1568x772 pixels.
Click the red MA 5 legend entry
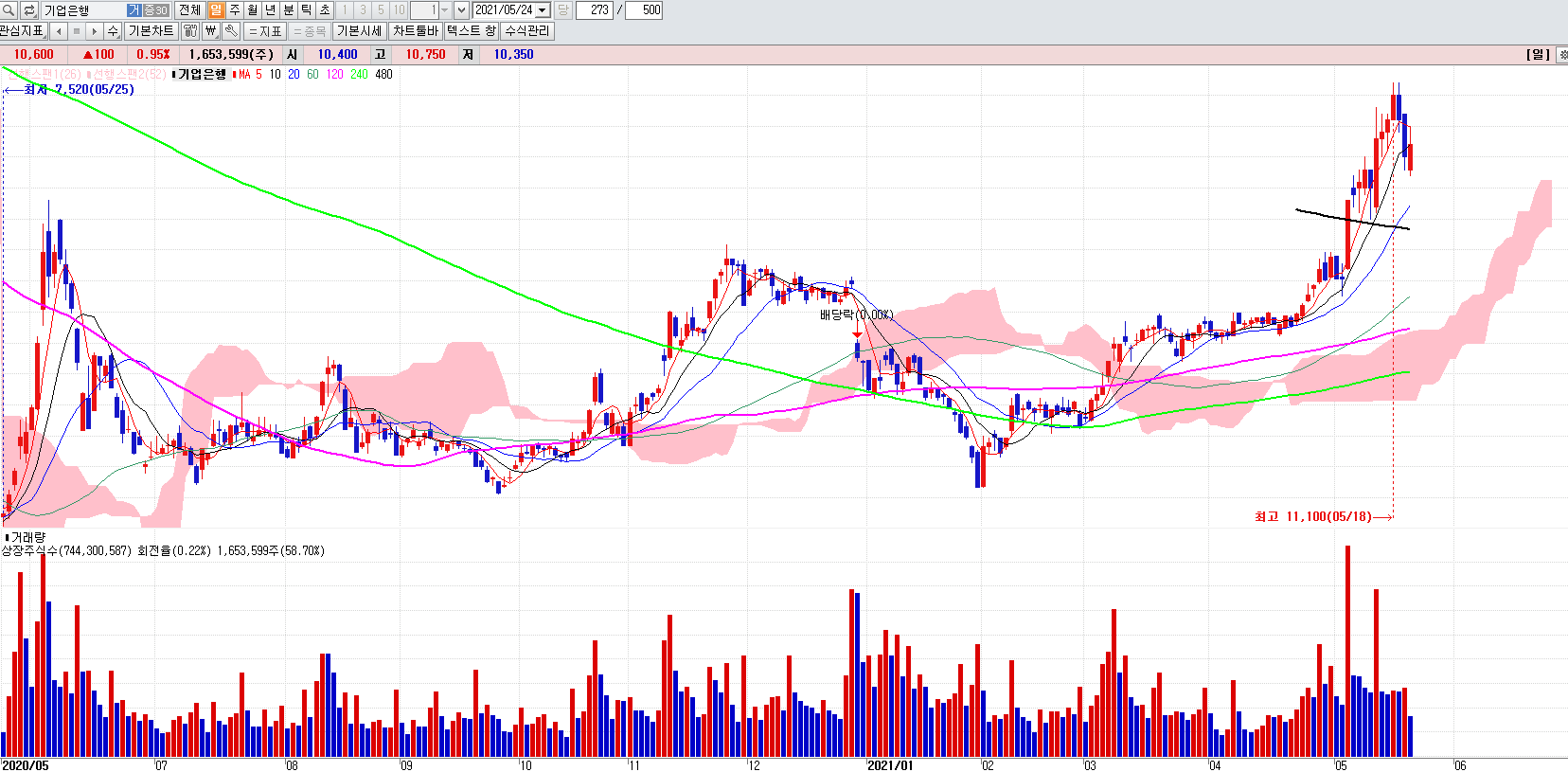[248, 74]
